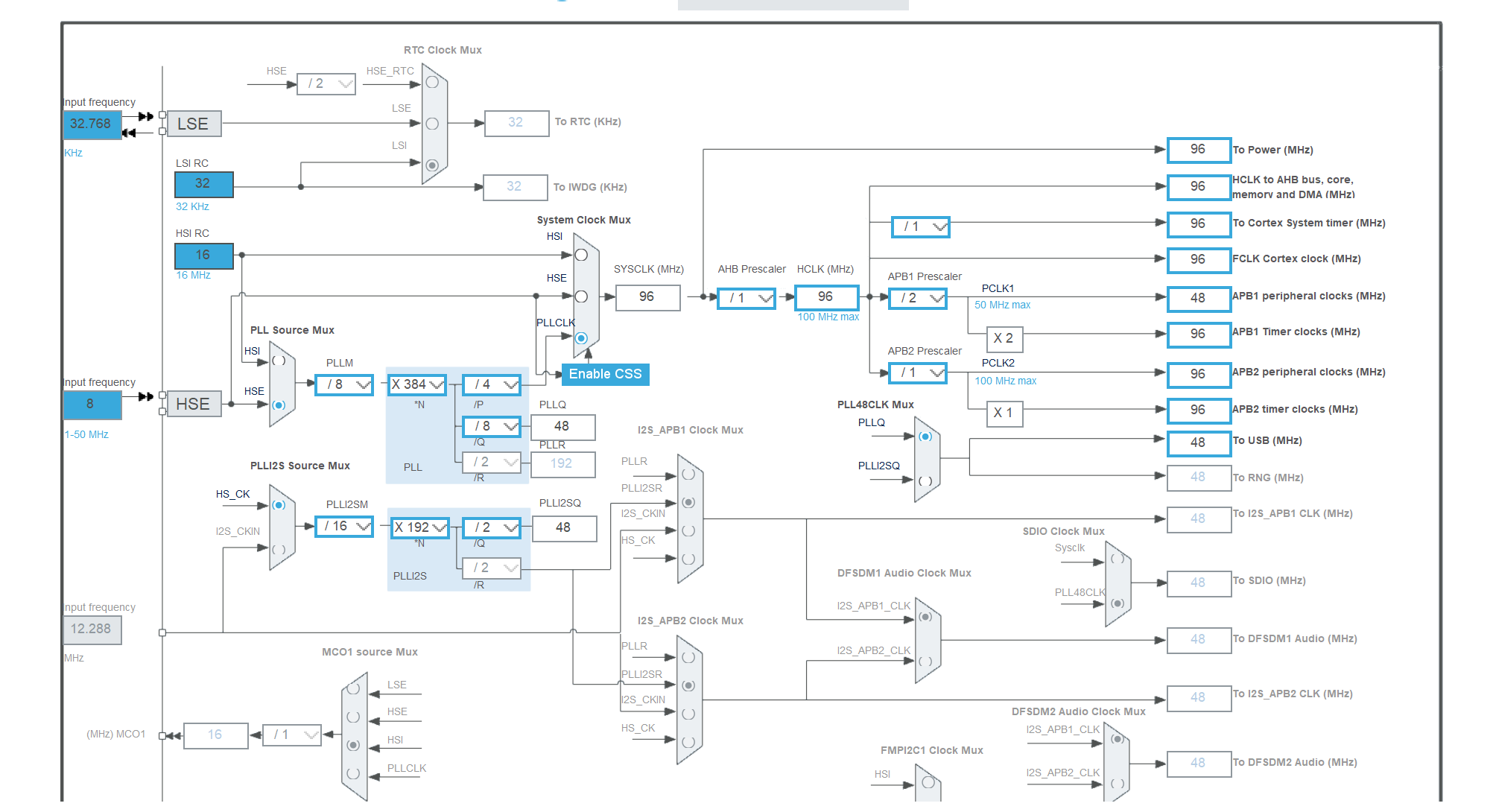The height and width of the screenshot is (812, 1493).
Task: Select HSI in PLL Source Mux
Action: (x=279, y=361)
